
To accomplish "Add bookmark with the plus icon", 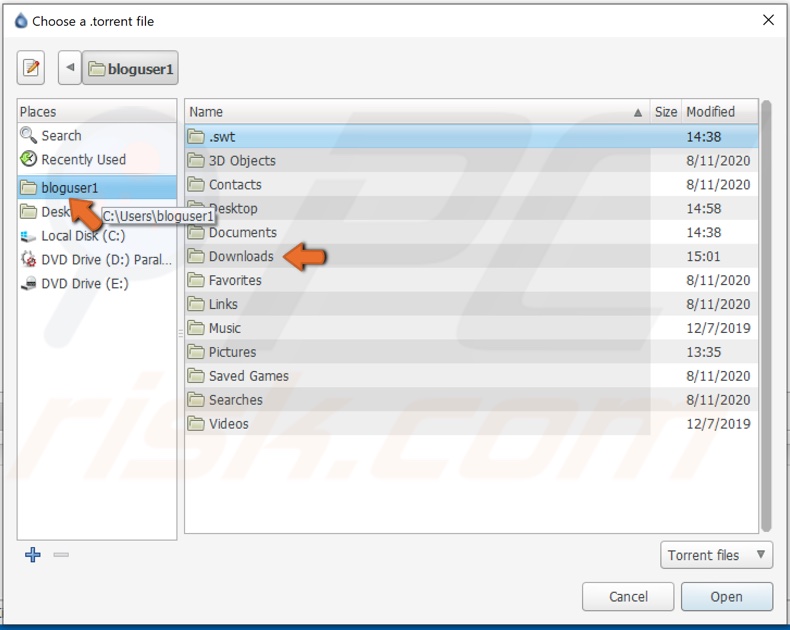I will click(33, 554).
